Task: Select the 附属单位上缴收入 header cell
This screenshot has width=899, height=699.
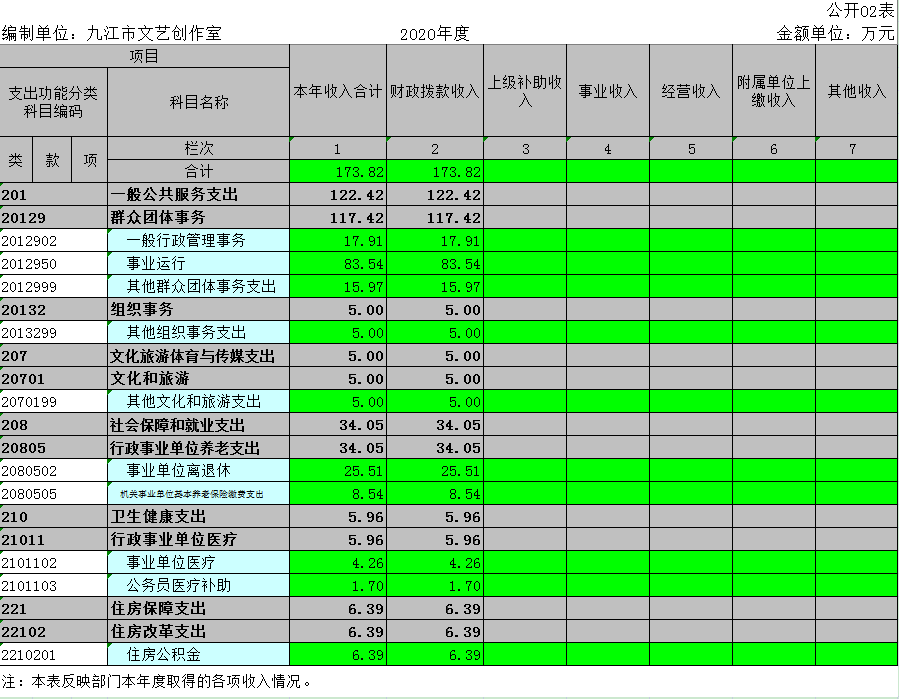Action: point(773,91)
